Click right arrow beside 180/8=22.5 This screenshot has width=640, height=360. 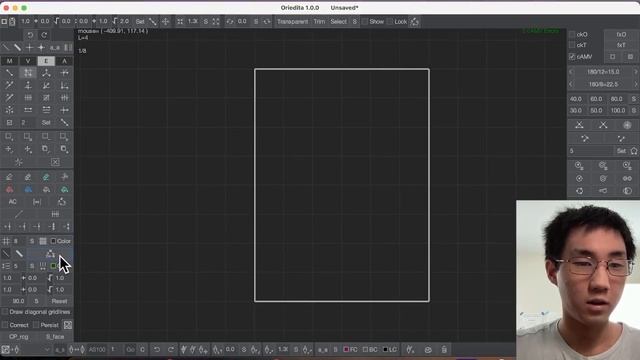[x=636, y=84]
